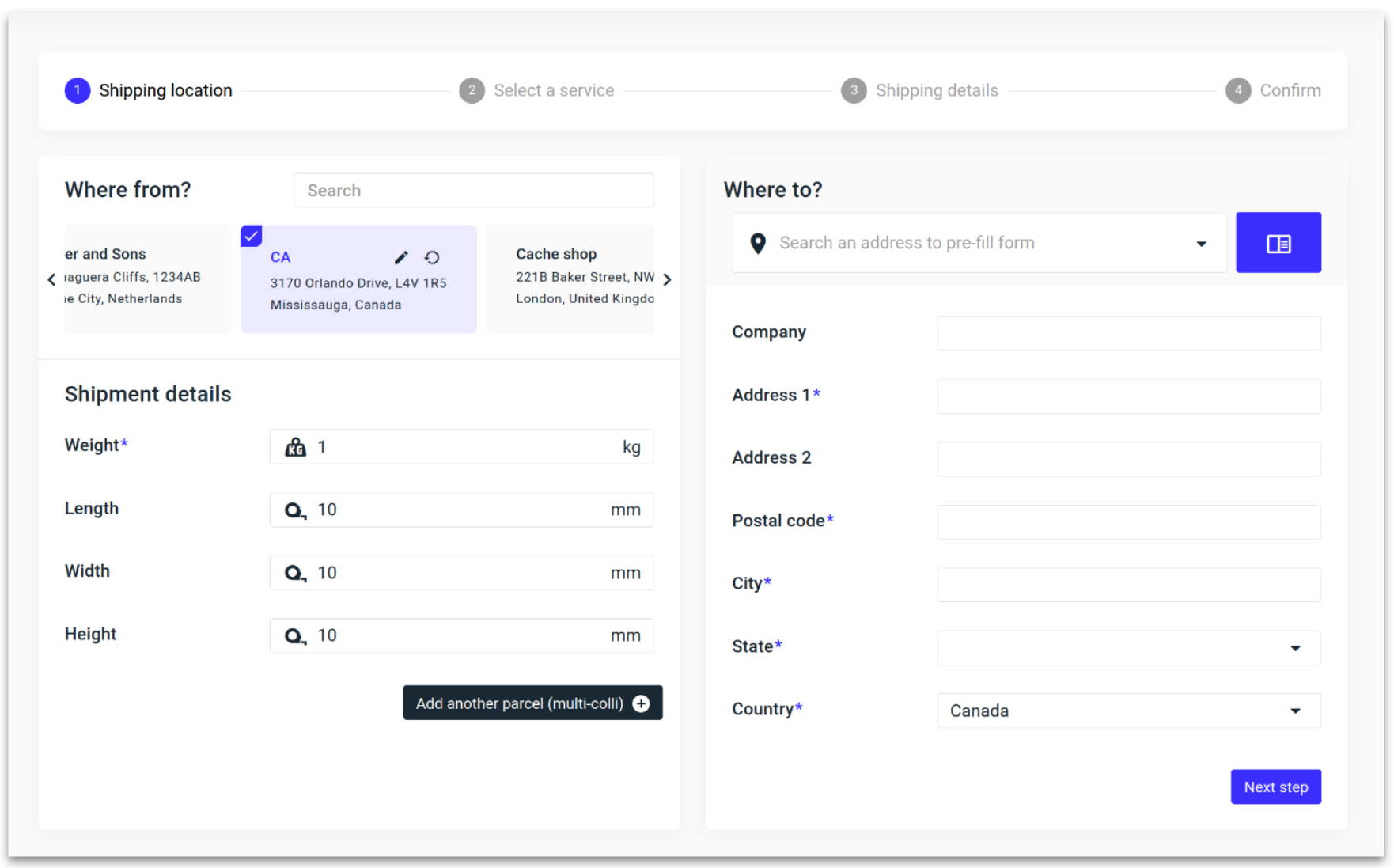The width and height of the screenshot is (1394, 868).
Task: Focus the Postal code input field
Action: click(1128, 522)
